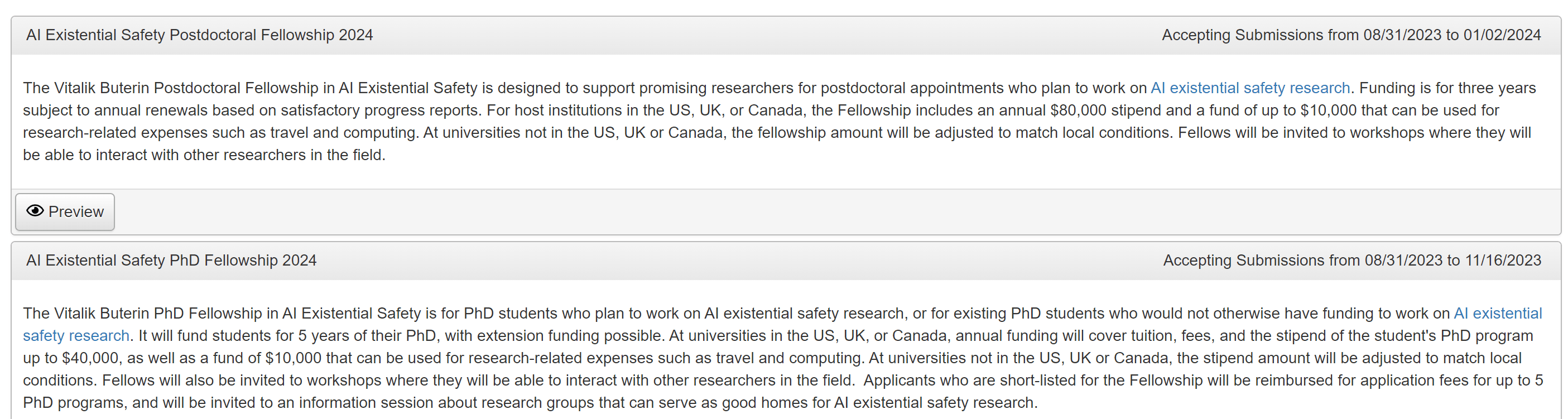Click the AI Existential Safety Postdoctoral Fellowship 2024 title
Image resolution: width=1568 pixels, height=419 pixels.
click(199, 35)
